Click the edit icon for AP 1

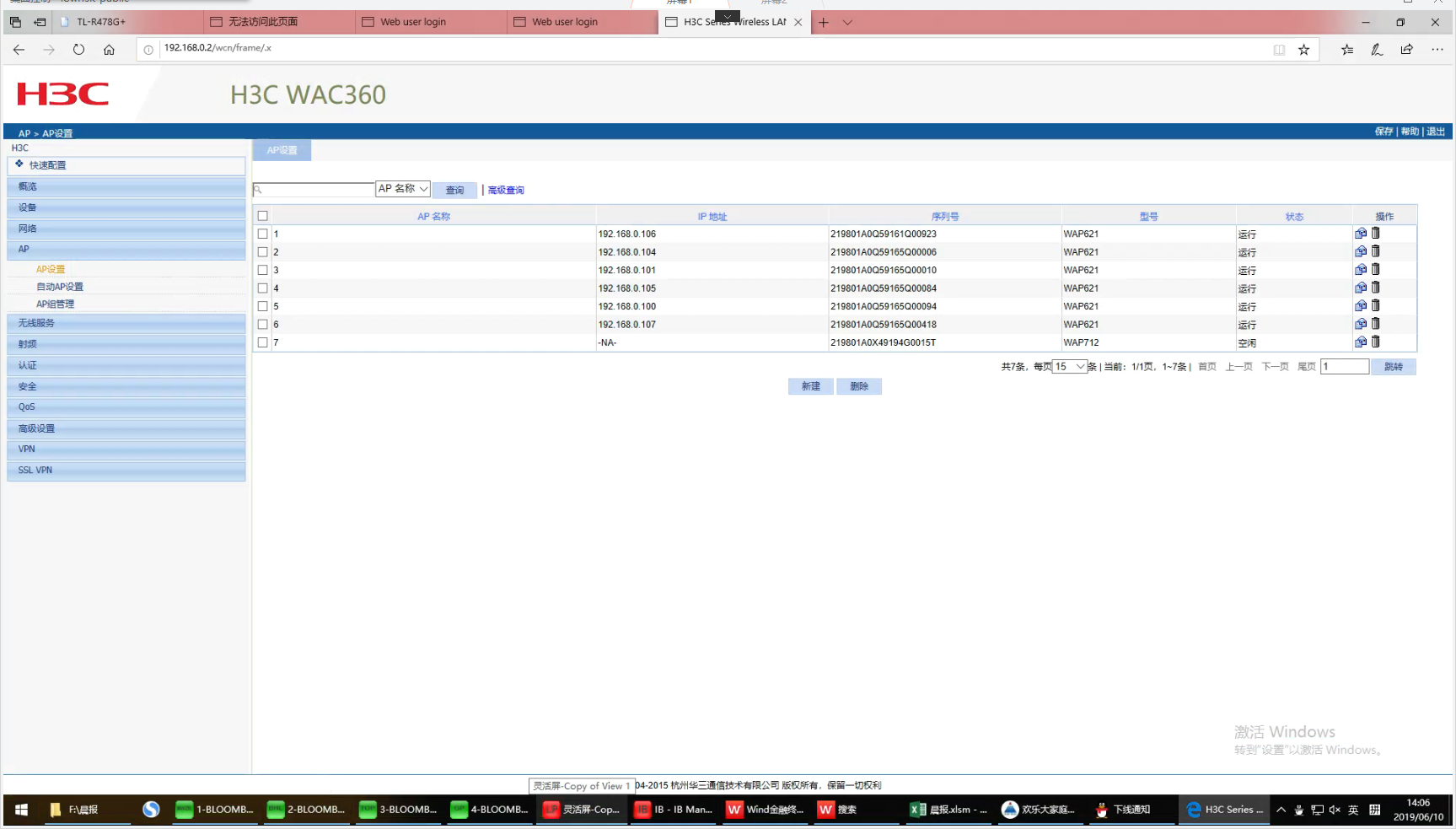coord(1360,234)
